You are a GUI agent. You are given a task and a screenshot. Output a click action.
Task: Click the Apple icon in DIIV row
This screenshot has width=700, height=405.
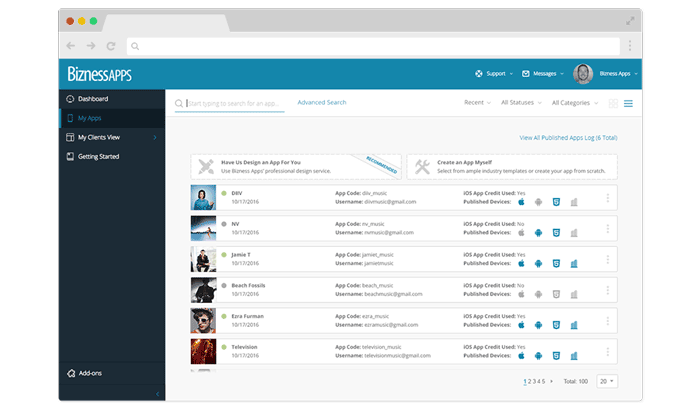click(521, 202)
